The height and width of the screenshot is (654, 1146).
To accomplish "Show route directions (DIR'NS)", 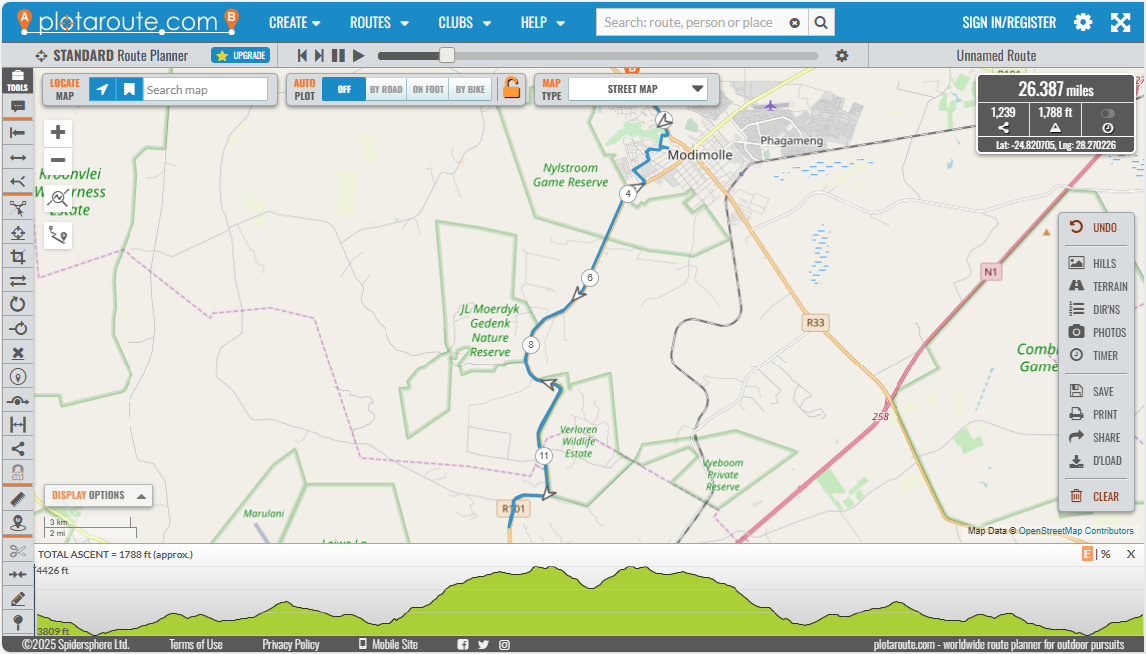I will pos(1094,309).
